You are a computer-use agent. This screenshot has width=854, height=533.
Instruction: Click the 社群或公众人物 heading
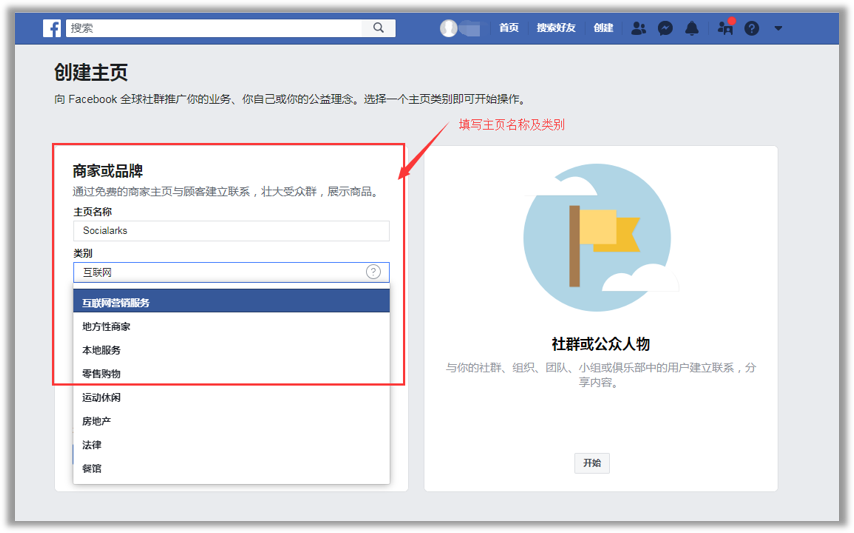tap(601, 344)
